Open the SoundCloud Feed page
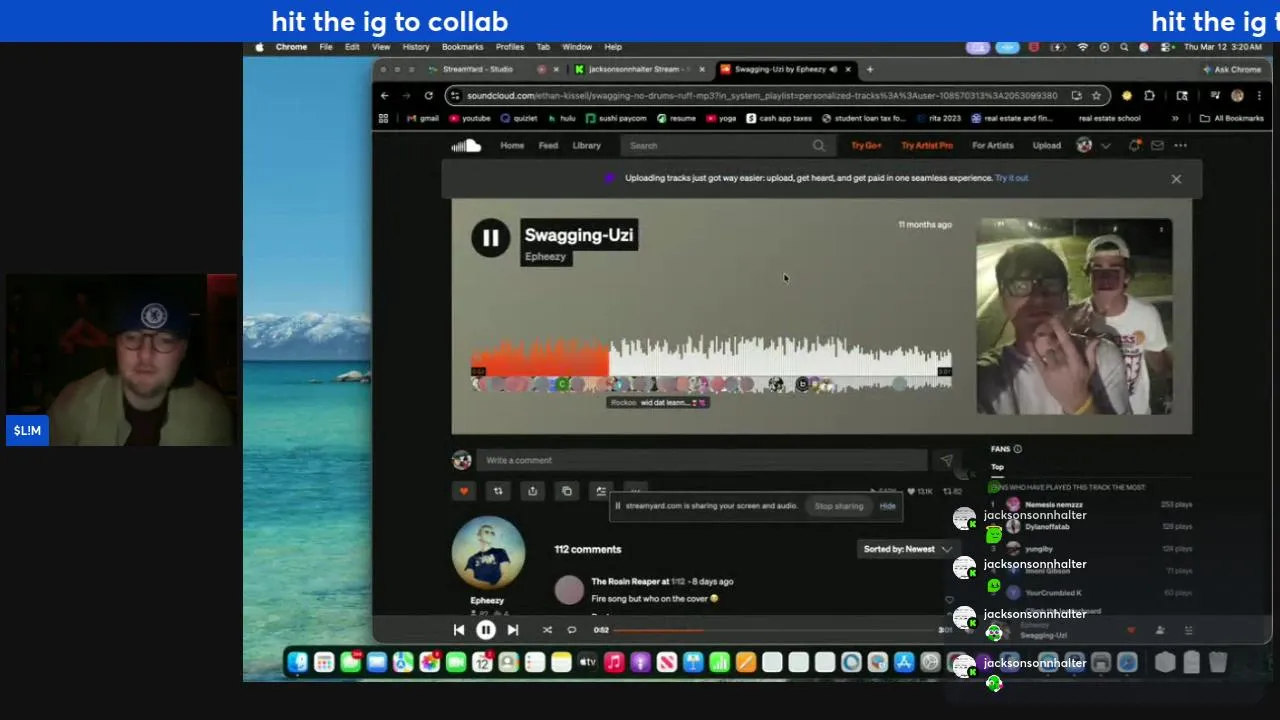 (548, 146)
